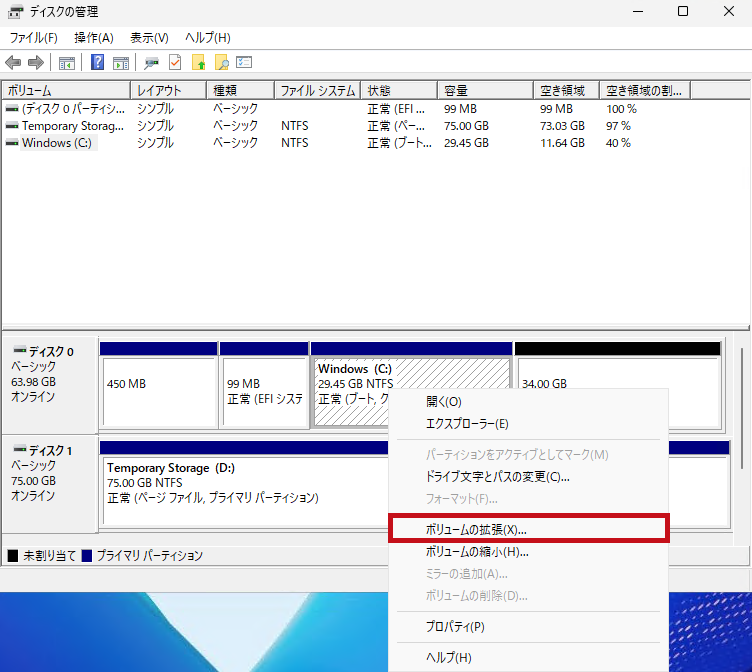Click the 40 % free ratio cell
Screen dimensions: 752x672
(x=618, y=143)
